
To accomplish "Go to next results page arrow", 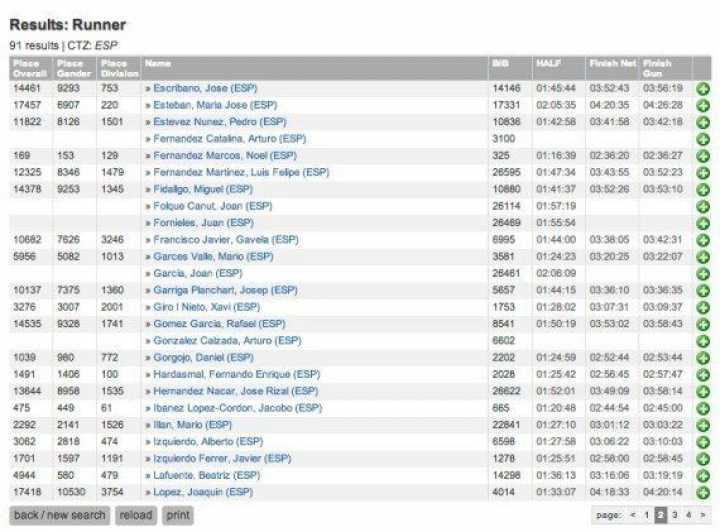I will tap(704, 515).
